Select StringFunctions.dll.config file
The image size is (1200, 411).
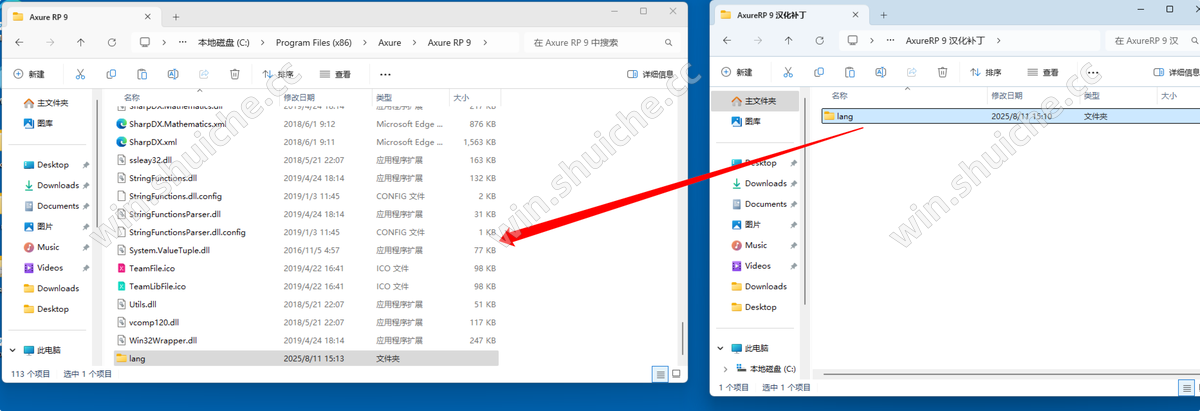(305, 196)
